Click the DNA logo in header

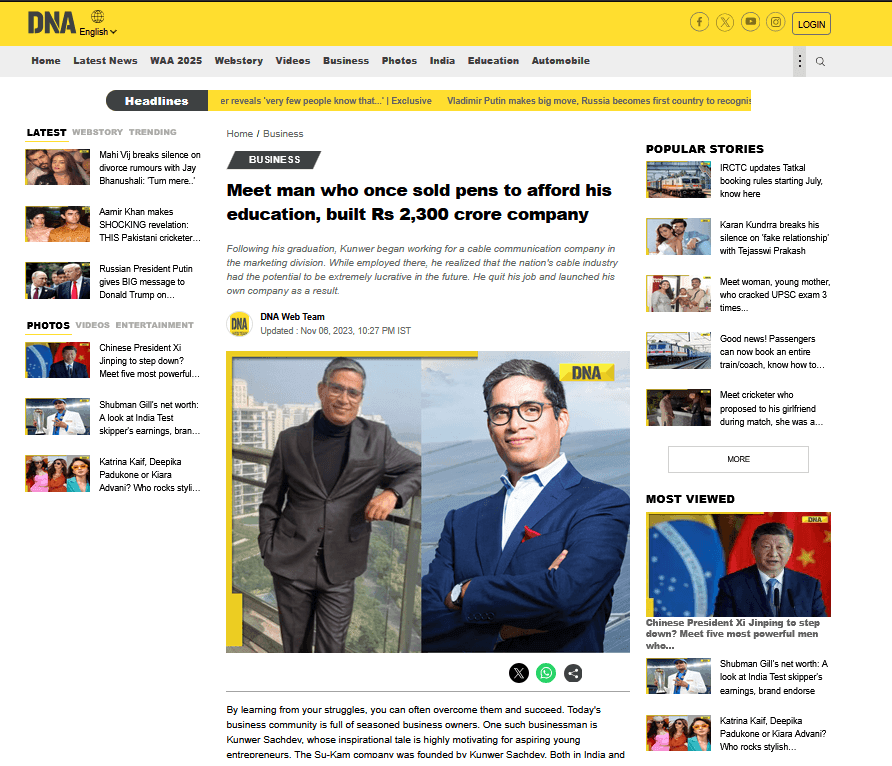point(52,23)
